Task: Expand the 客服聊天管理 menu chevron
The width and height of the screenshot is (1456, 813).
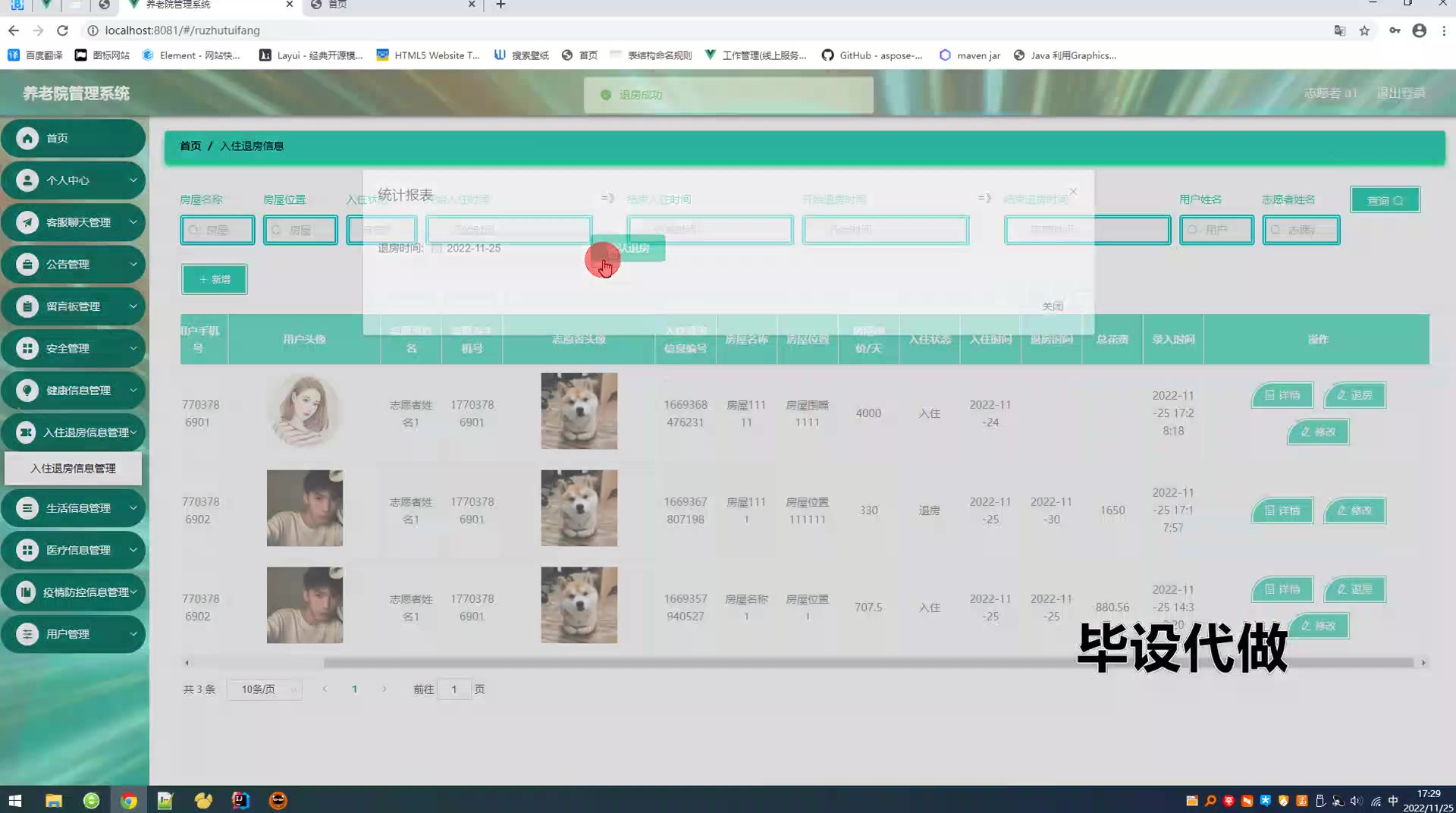Action: coord(133,222)
